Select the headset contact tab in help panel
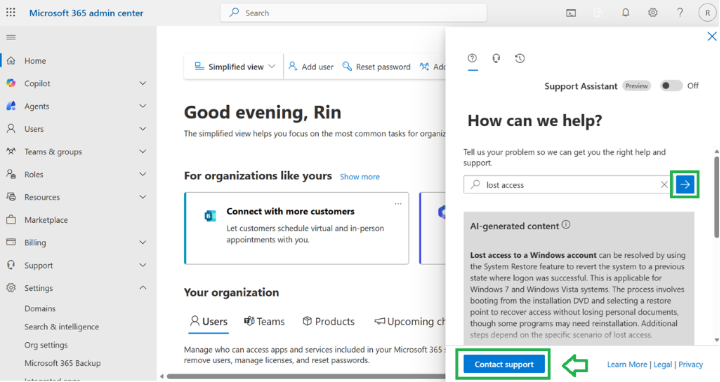 496,58
